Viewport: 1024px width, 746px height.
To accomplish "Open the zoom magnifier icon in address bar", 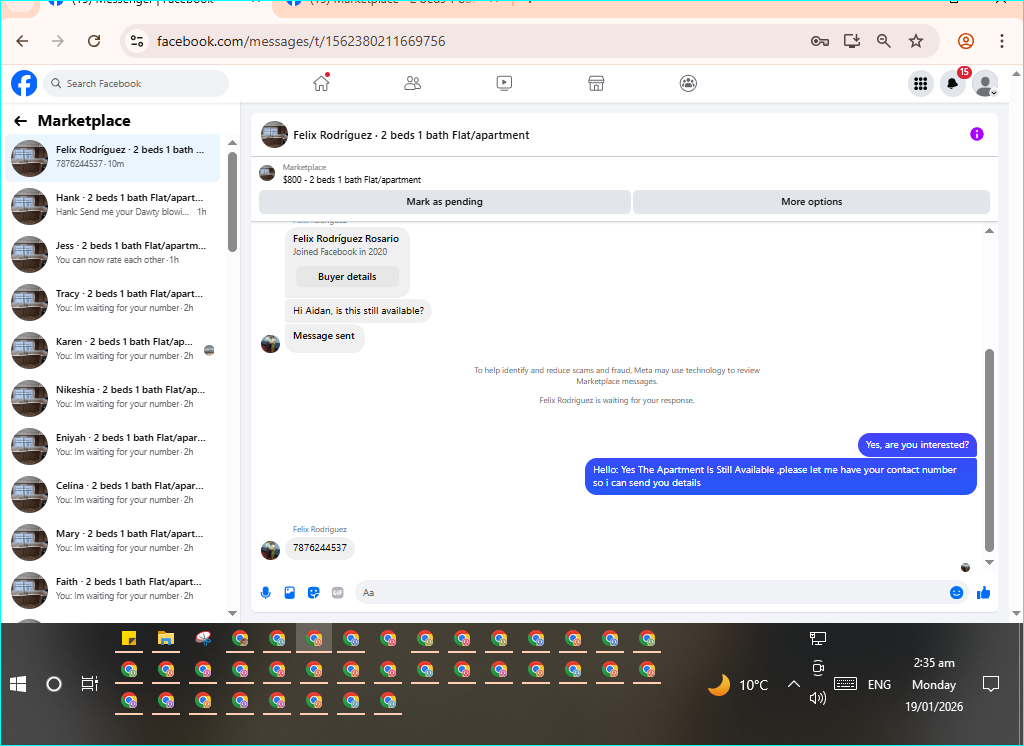I will point(884,41).
